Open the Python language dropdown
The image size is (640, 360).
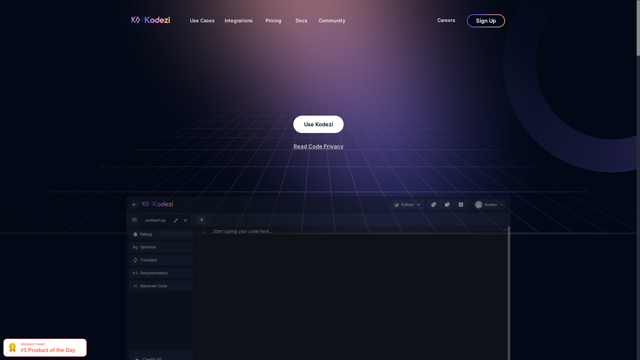coord(407,204)
